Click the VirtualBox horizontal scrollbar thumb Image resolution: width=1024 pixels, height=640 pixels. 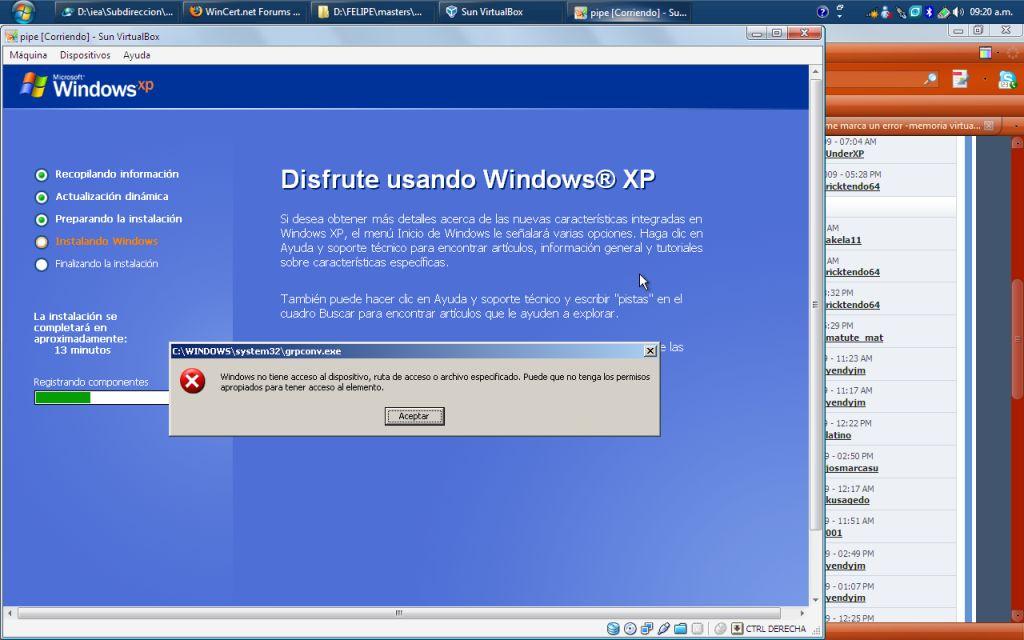pos(399,613)
